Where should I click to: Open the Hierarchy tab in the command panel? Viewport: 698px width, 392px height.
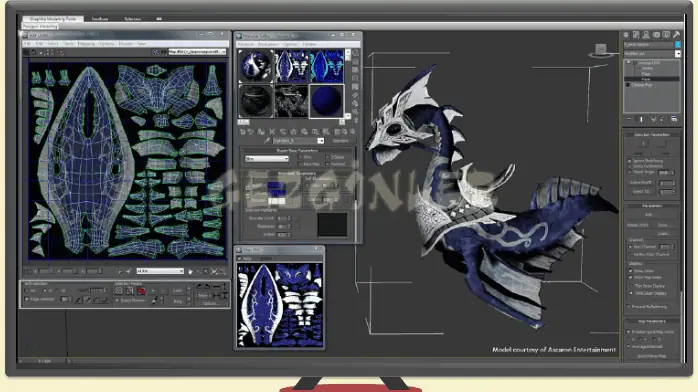646,35
